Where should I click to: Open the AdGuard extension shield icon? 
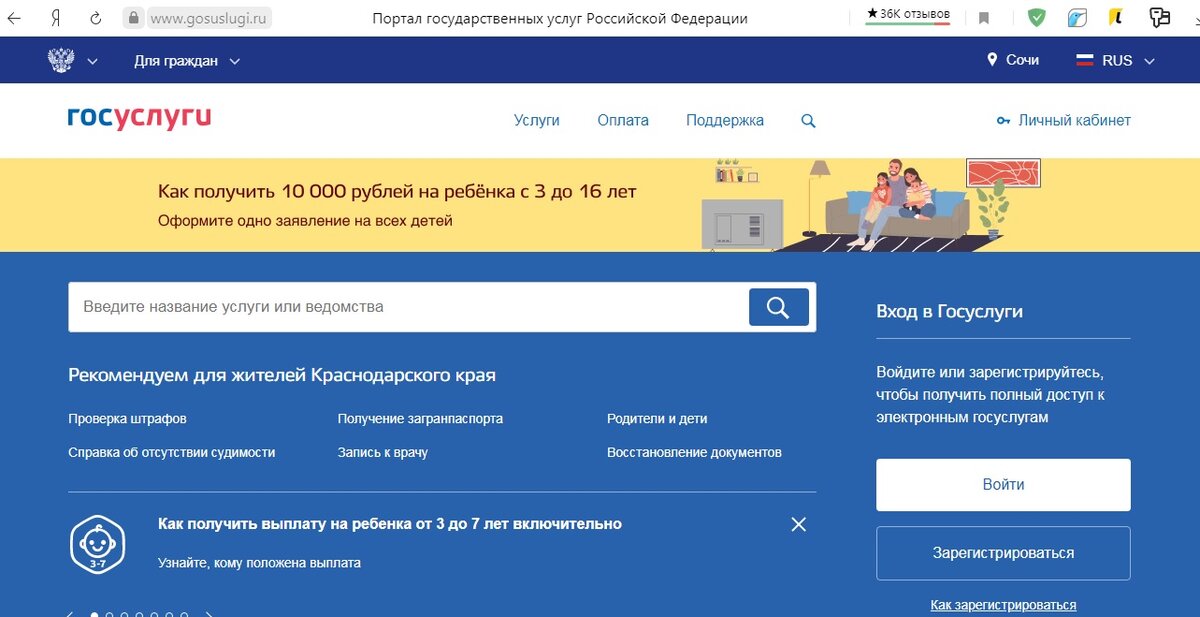click(x=1036, y=17)
